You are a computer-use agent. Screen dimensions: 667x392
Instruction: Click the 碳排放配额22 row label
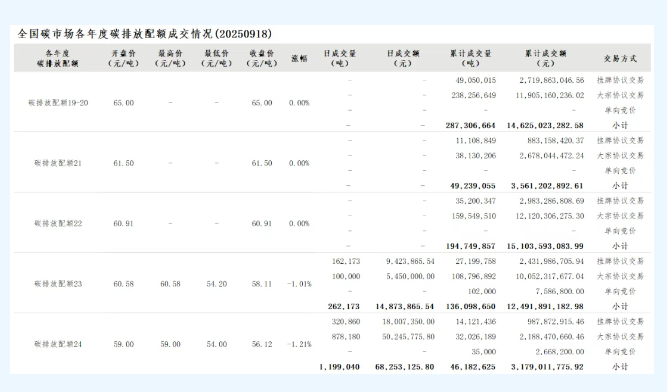coord(58,224)
